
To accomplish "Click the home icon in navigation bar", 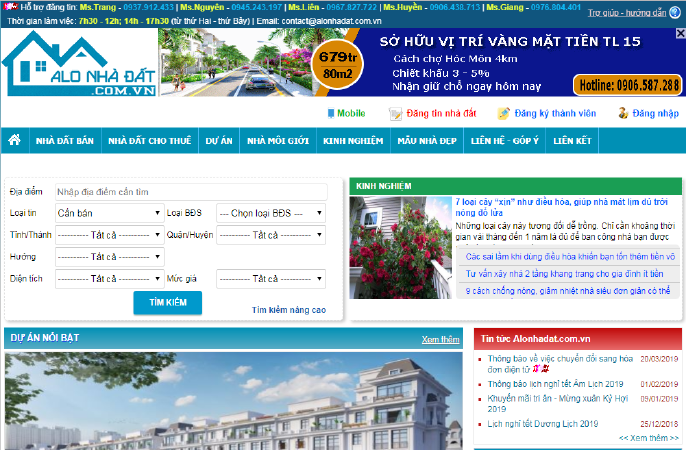I will click(x=14, y=140).
